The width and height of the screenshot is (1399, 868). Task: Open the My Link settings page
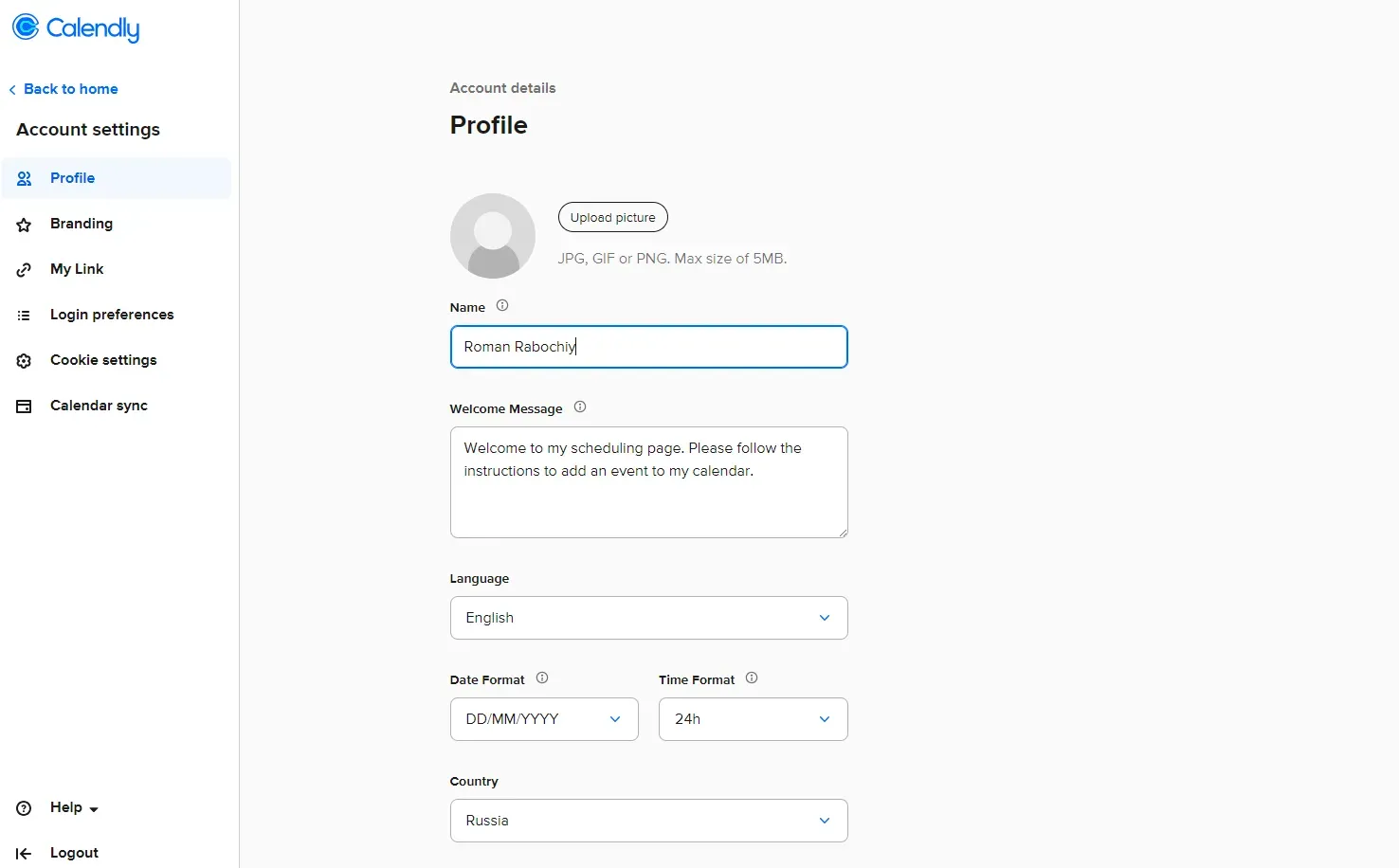point(77,269)
